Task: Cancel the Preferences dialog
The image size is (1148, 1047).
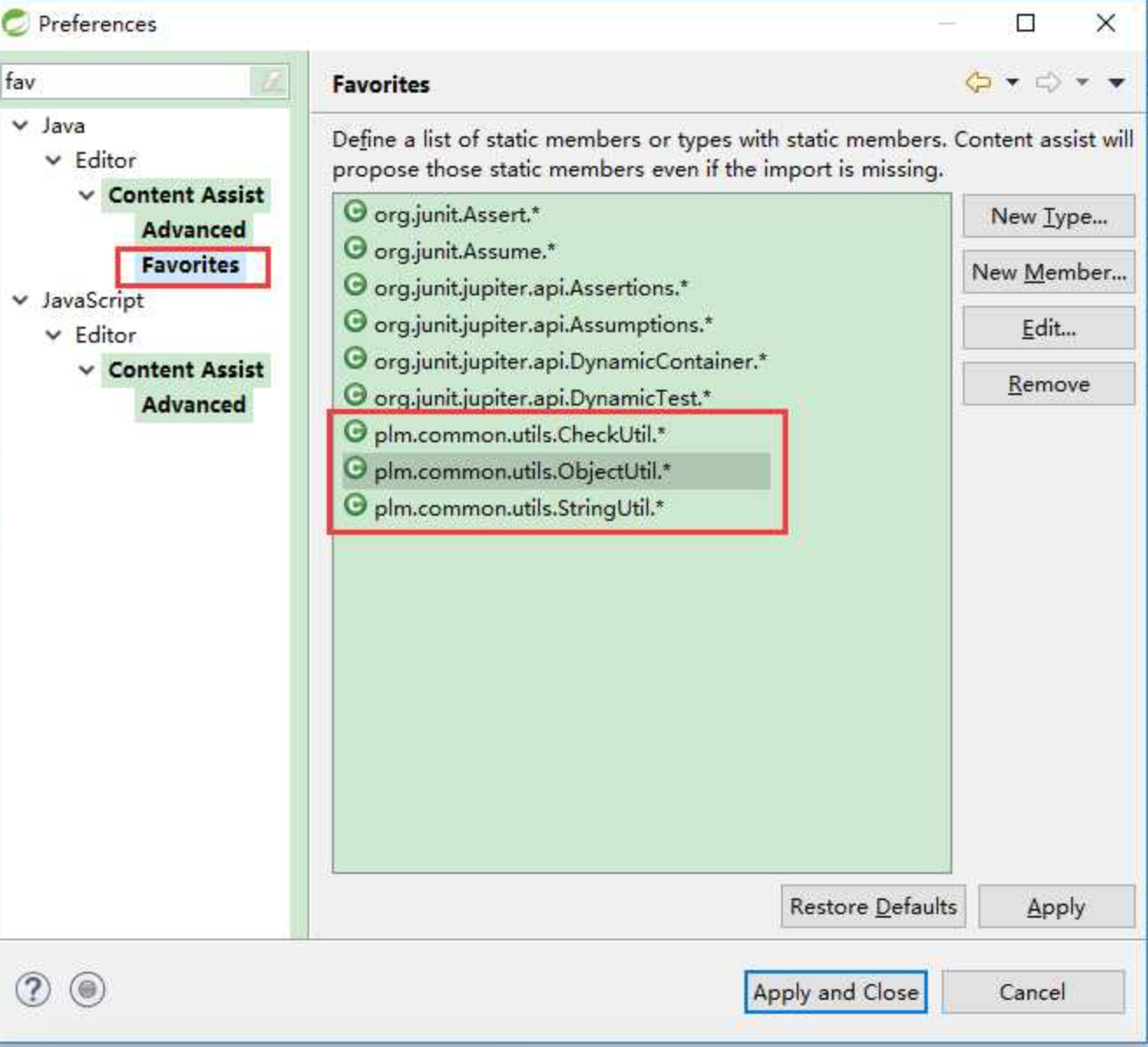Action: 1033,992
